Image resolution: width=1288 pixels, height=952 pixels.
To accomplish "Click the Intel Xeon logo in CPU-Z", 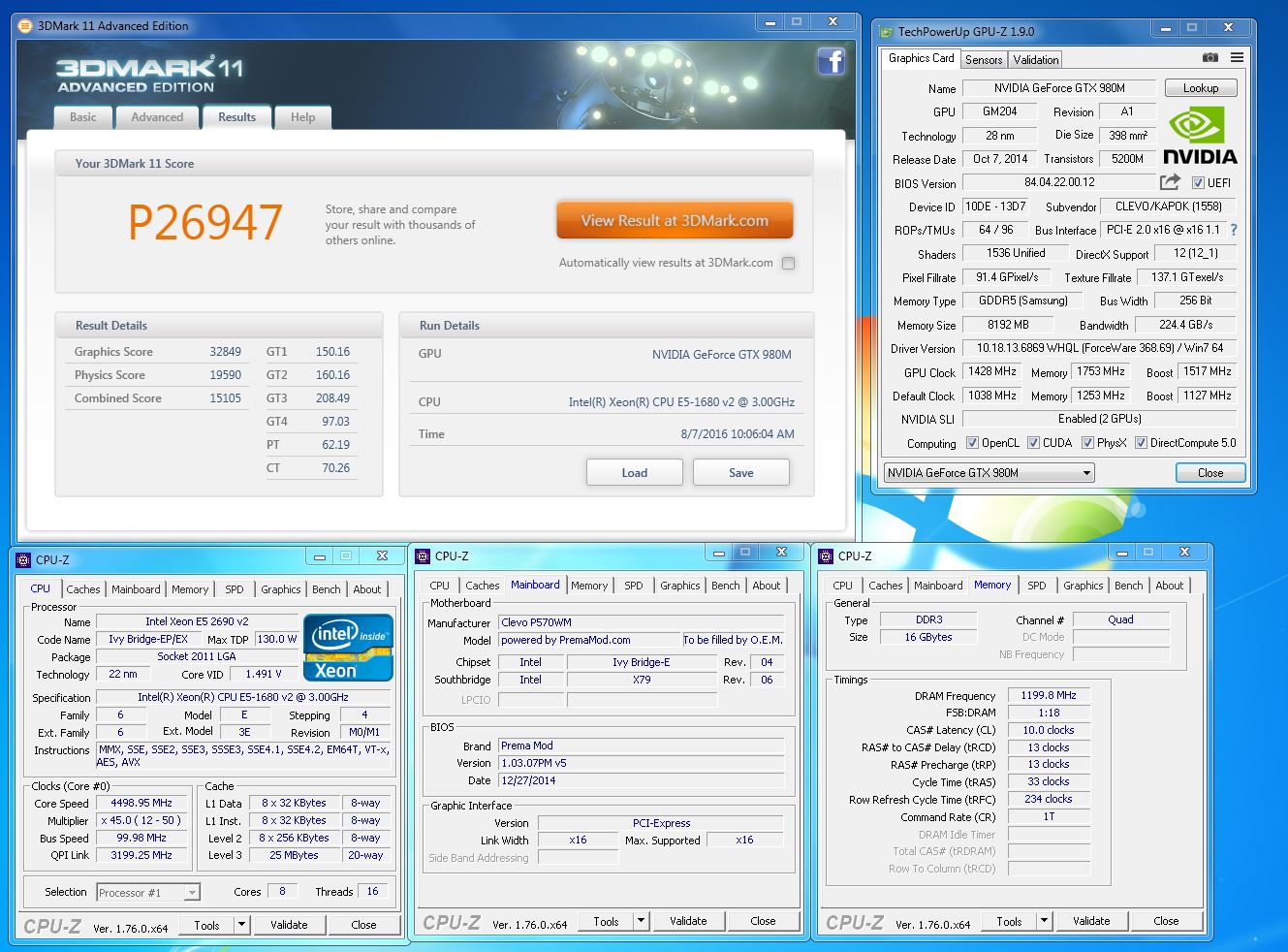I will click(x=348, y=647).
